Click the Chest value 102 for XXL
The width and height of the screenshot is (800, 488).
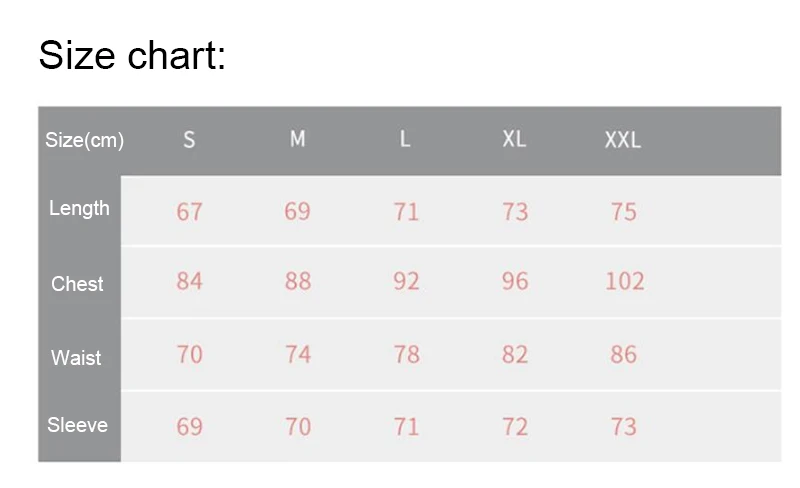pos(624,281)
